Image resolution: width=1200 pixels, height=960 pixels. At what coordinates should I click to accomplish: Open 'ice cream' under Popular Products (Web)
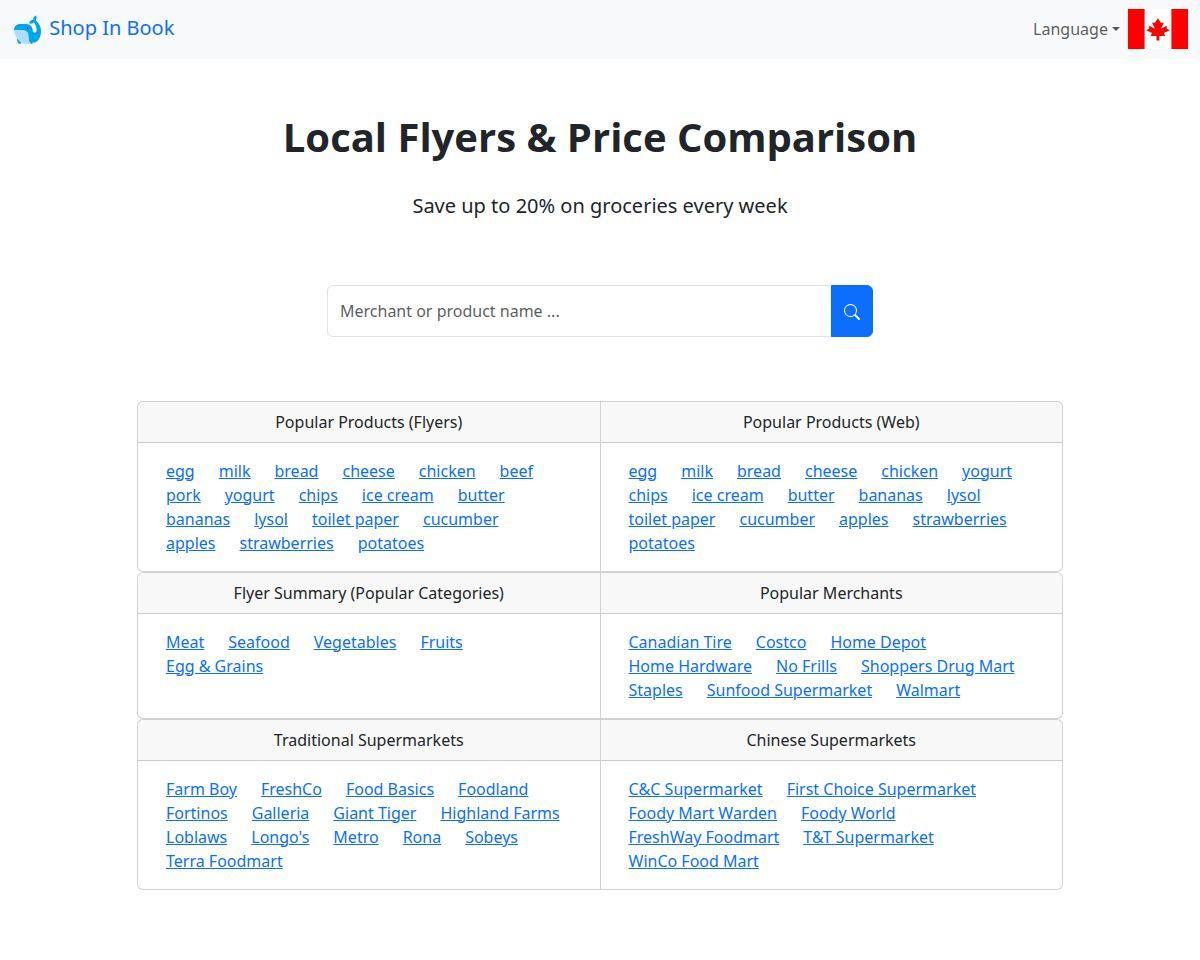point(728,495)
